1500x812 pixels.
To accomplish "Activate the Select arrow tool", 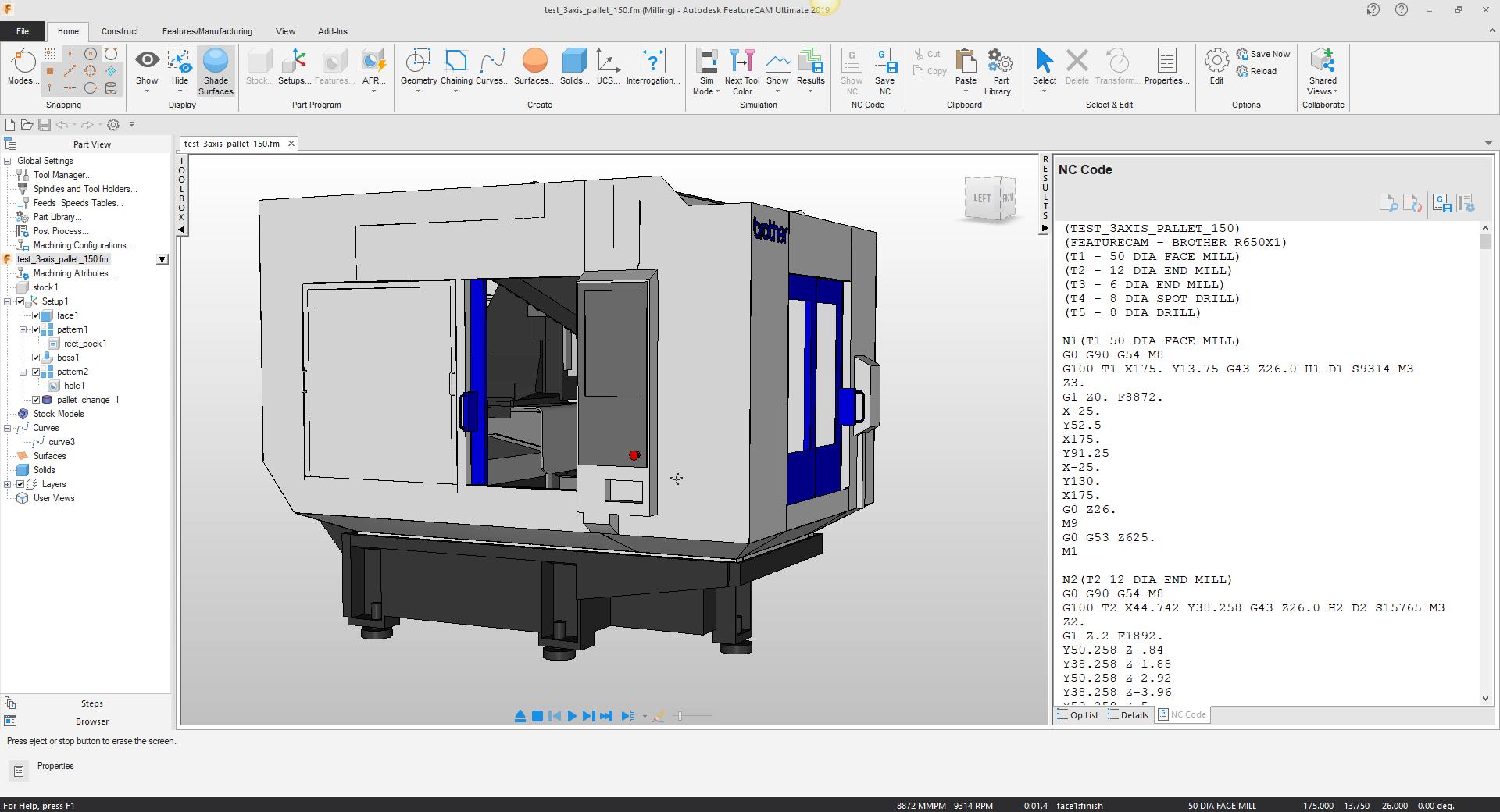I will point(1044,67).
